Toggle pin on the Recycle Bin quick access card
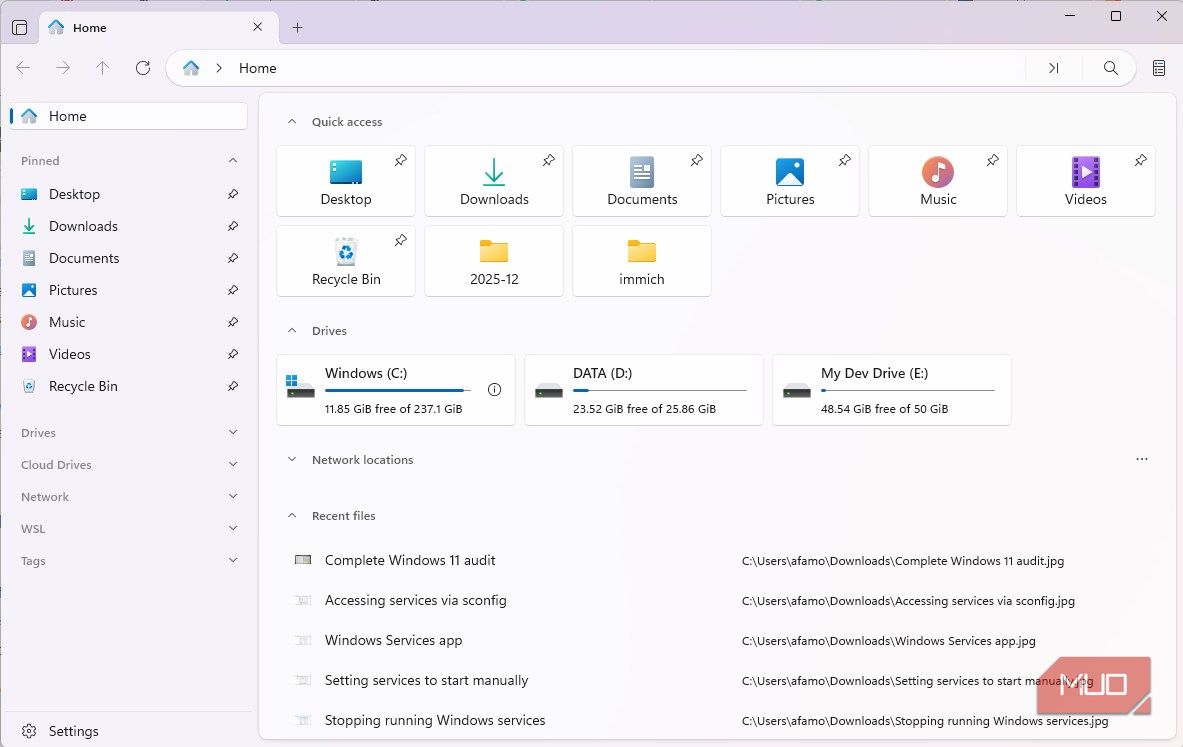Screen dimensions: 1183x747 click(x=401, y=240)
